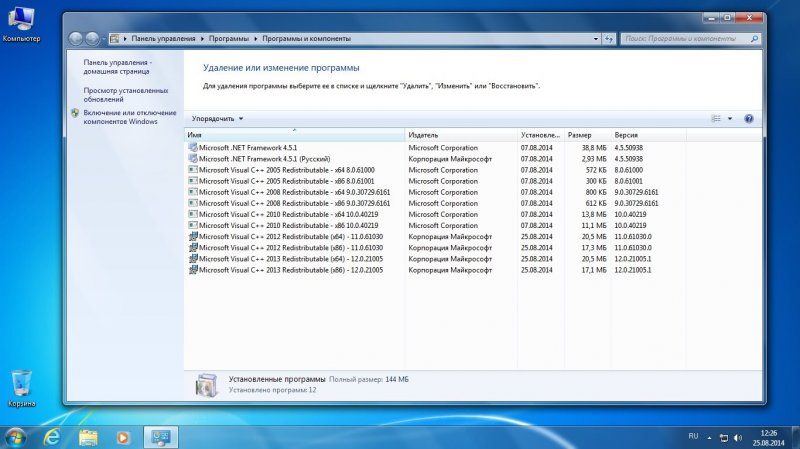Click the Show desktop button

796,438
